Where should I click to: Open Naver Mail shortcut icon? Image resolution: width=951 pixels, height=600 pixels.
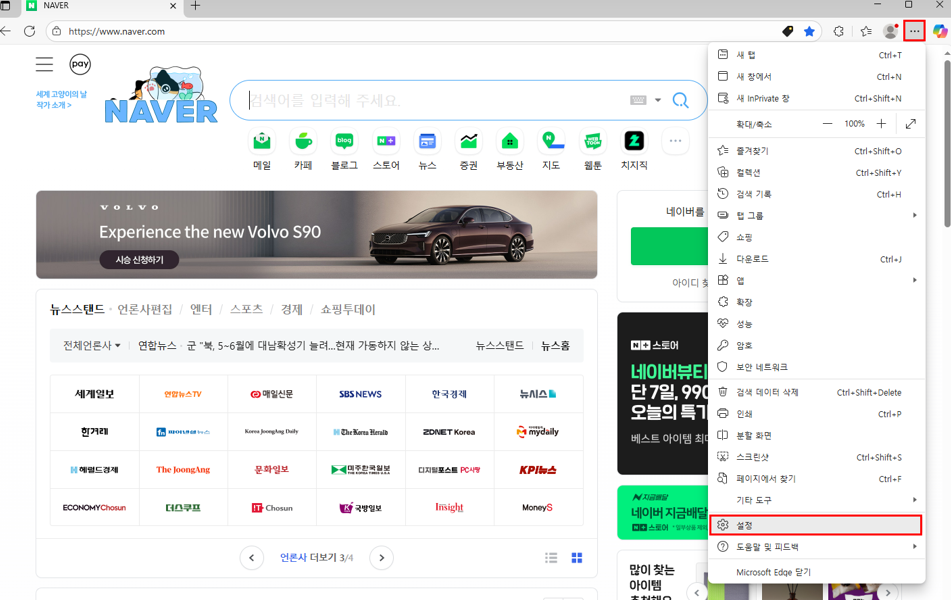point(262,141)
